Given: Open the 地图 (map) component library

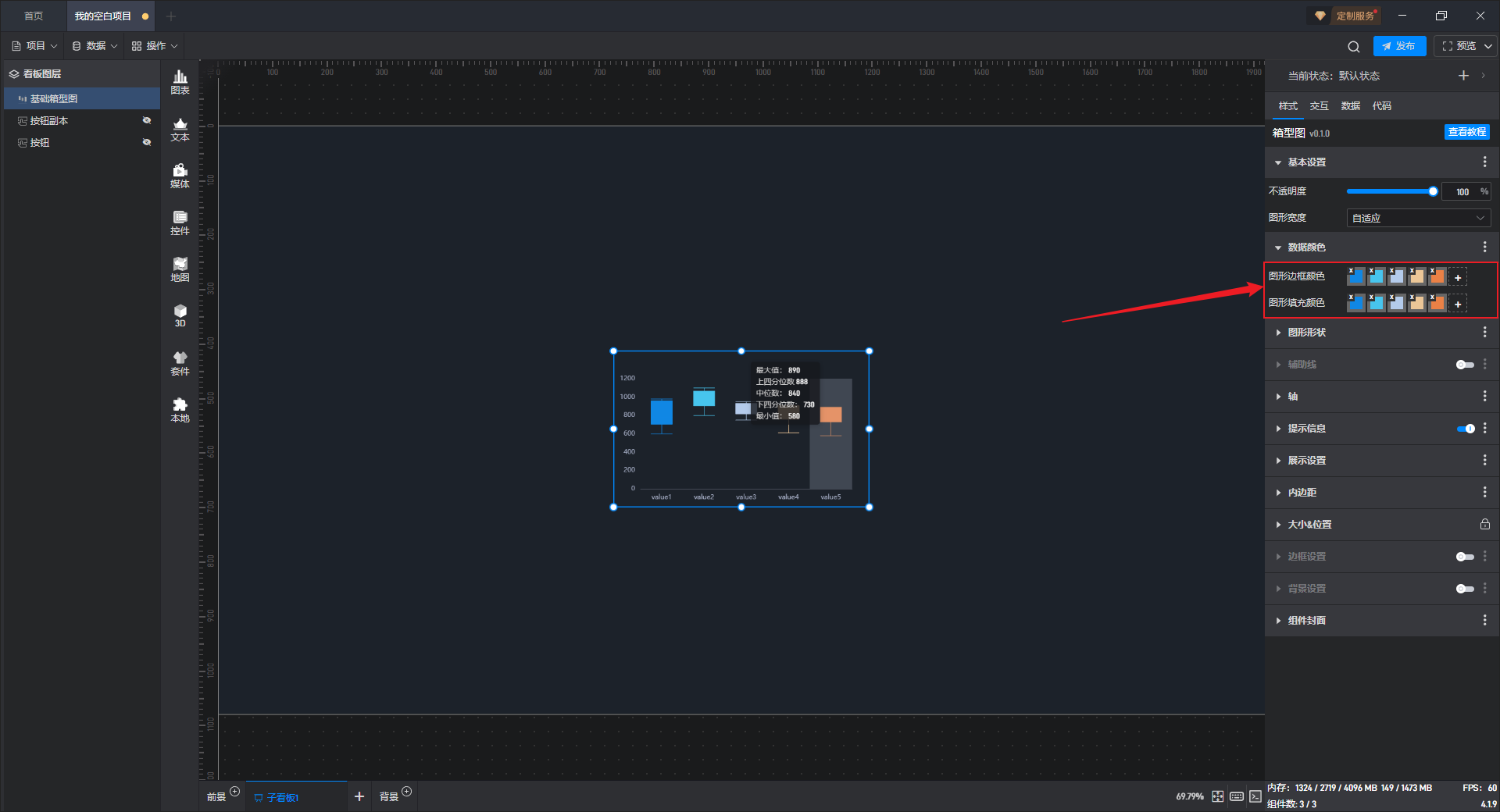Looking at the screenshot, I should (x=180, y=269).
